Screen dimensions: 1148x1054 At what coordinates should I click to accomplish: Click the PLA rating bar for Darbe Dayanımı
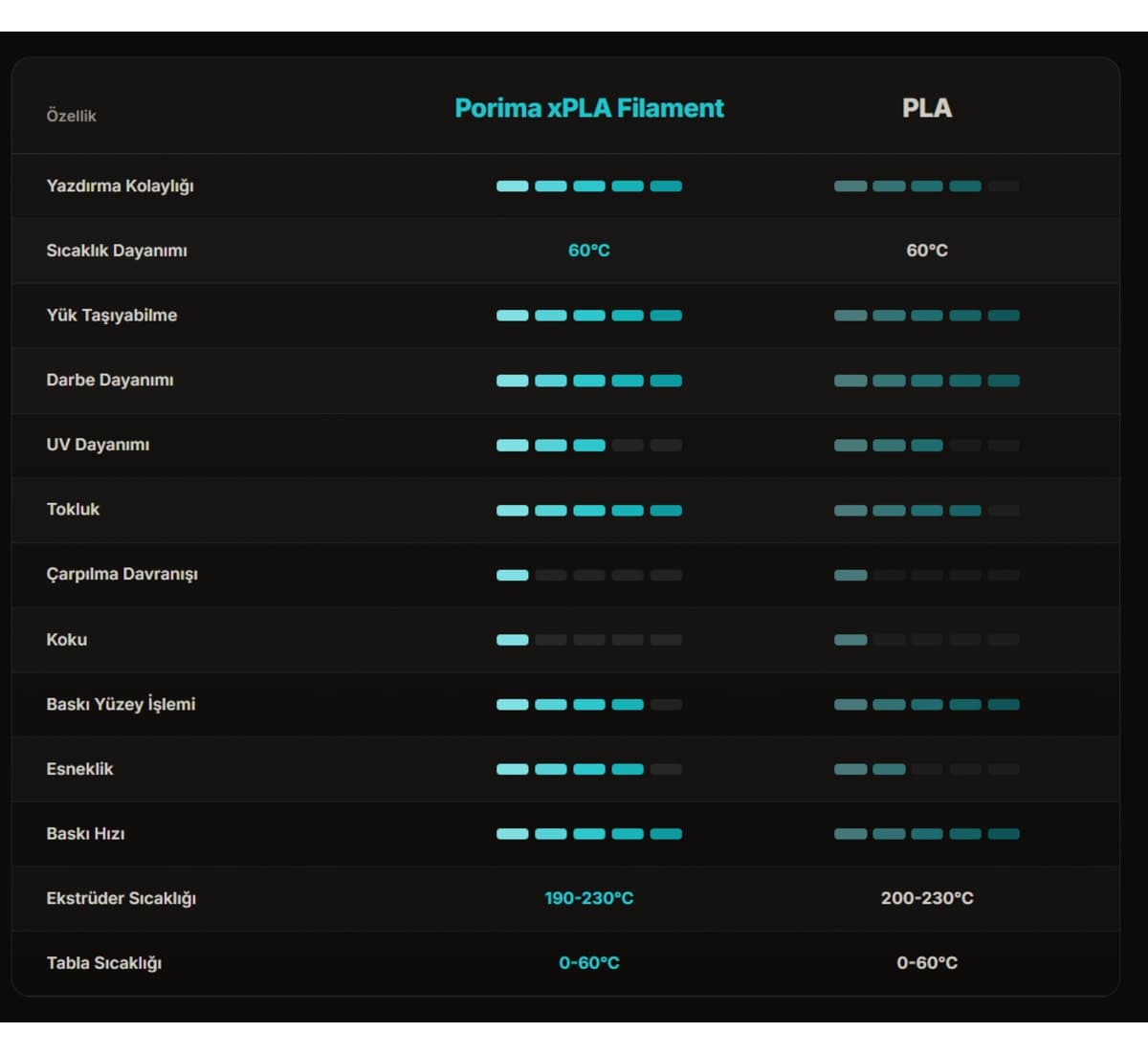click(927, 381)
